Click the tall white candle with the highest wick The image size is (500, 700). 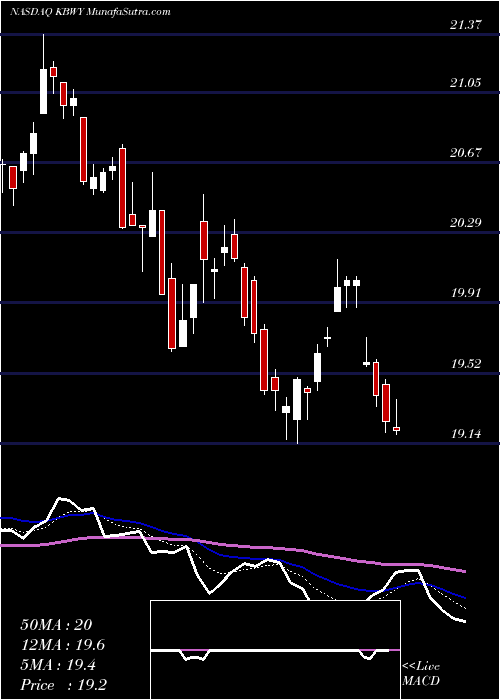coord(43,91)
